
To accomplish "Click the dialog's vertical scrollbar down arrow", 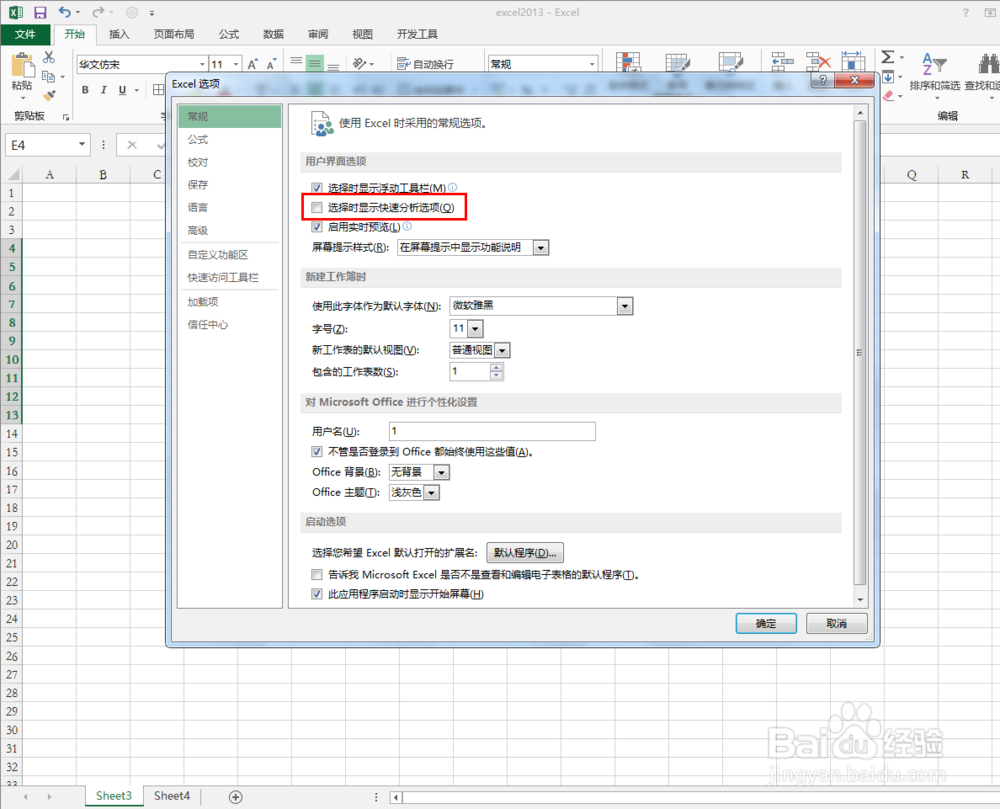I will pos(860,599).
